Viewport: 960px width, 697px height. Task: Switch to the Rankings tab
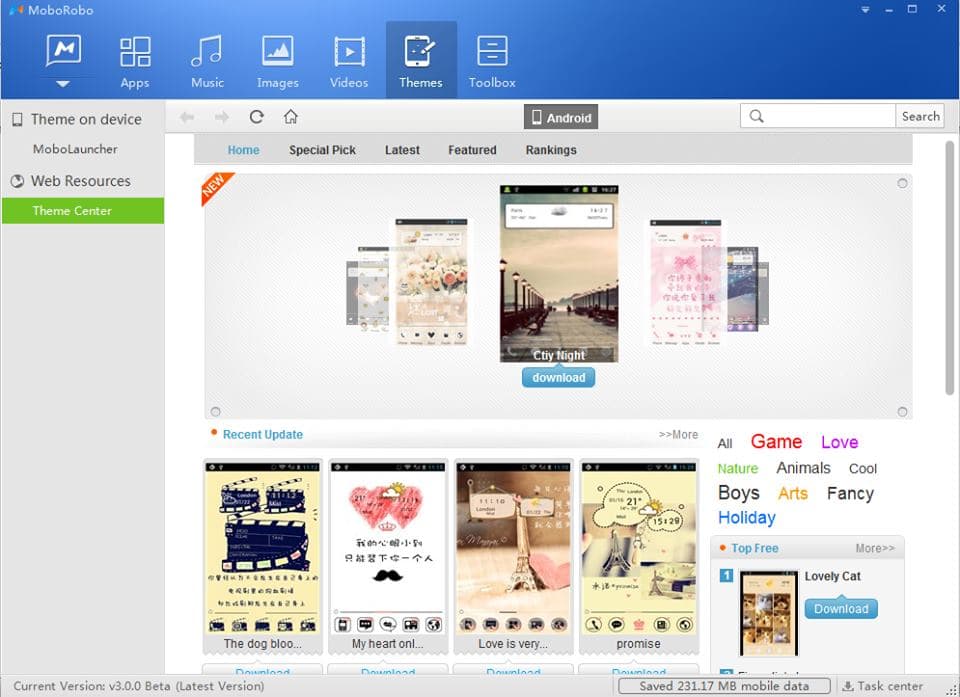(550, 150)
